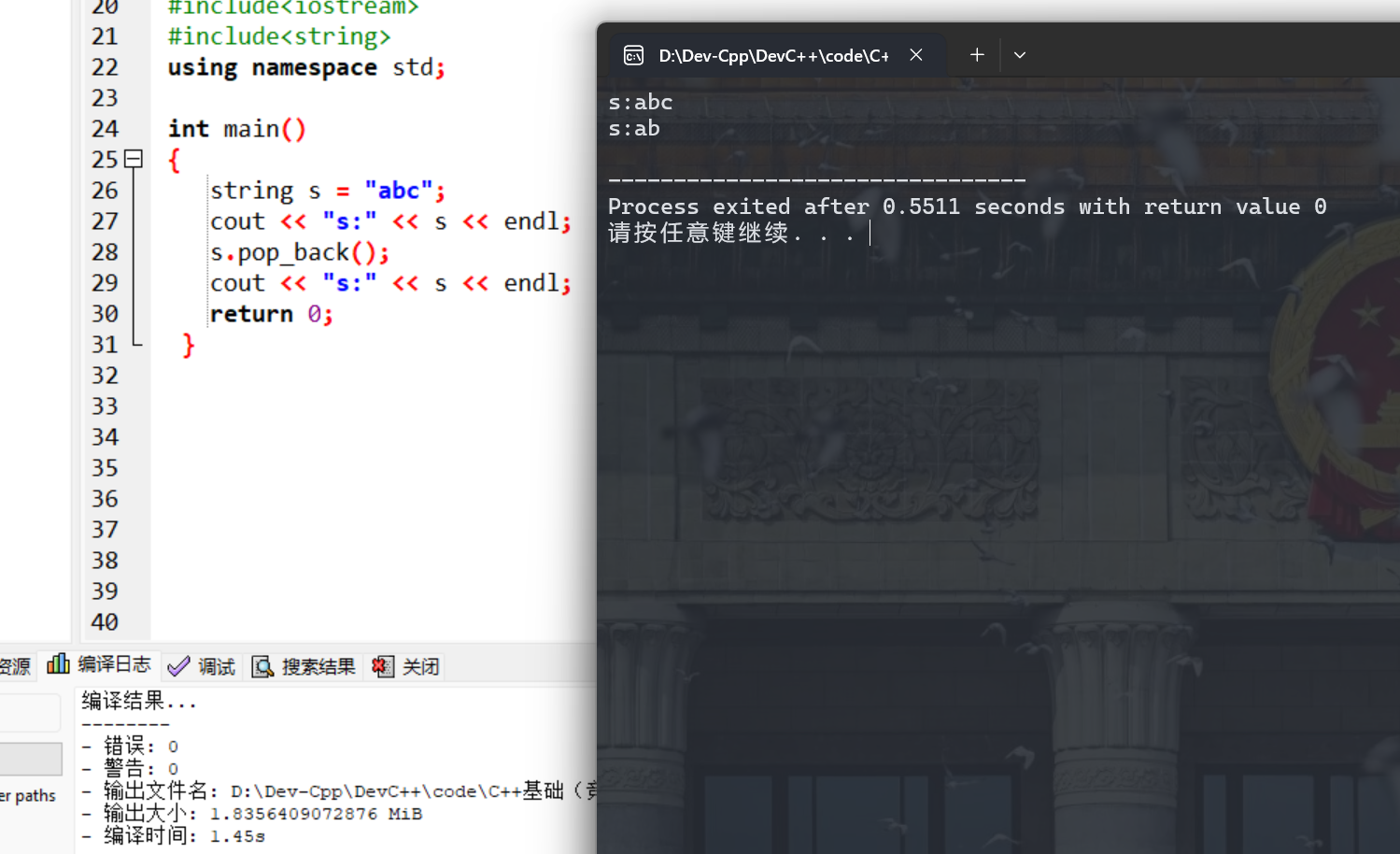Click the 警告: 0 log entry
Viewport: 1400px width, 854px height.
coord(130,768)
